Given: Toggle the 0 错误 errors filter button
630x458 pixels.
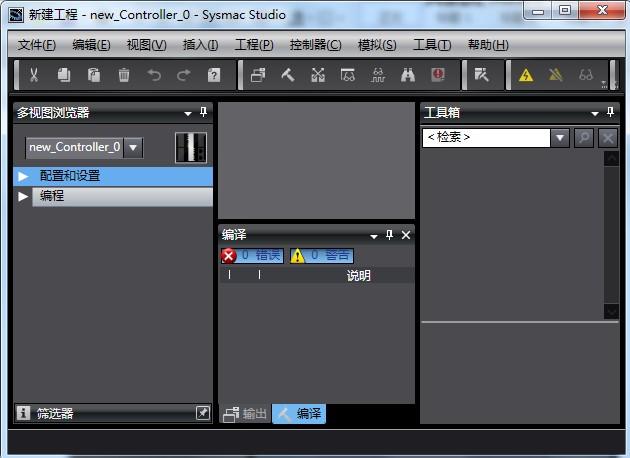Looking at the screenshot, I should point(252,256).
